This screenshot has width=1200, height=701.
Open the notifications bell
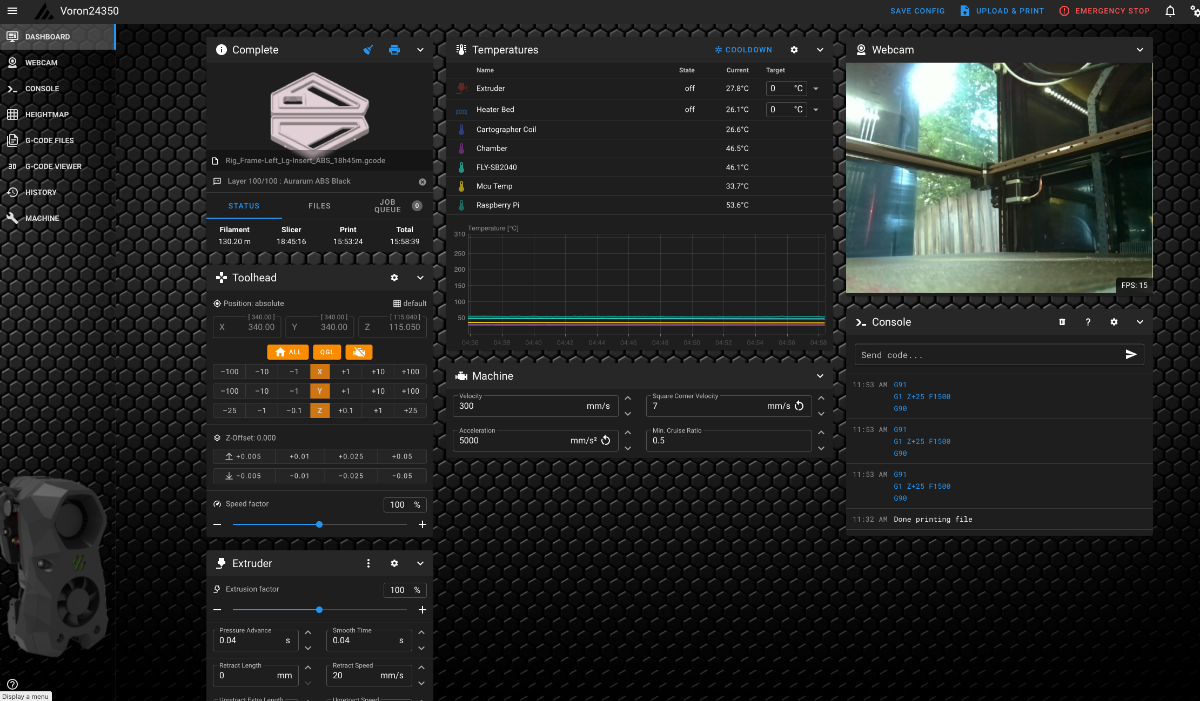[1170, 11]
